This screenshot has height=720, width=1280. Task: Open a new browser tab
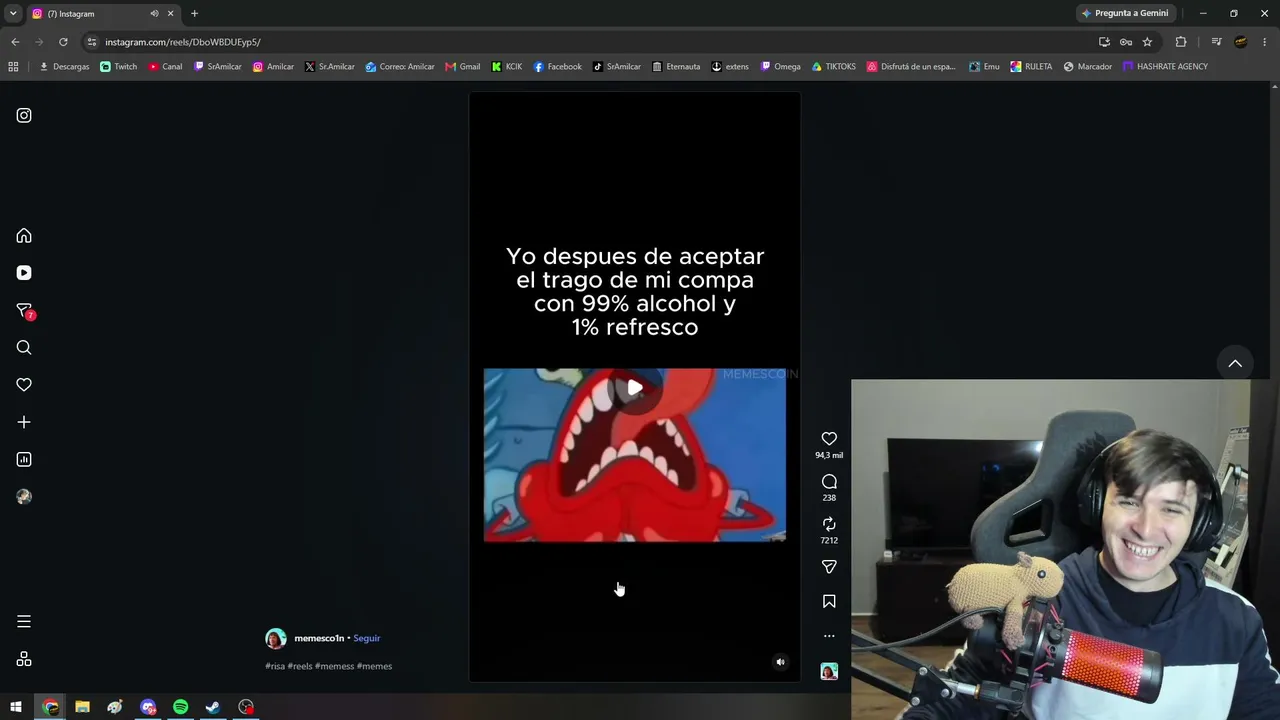click(194, 14)
